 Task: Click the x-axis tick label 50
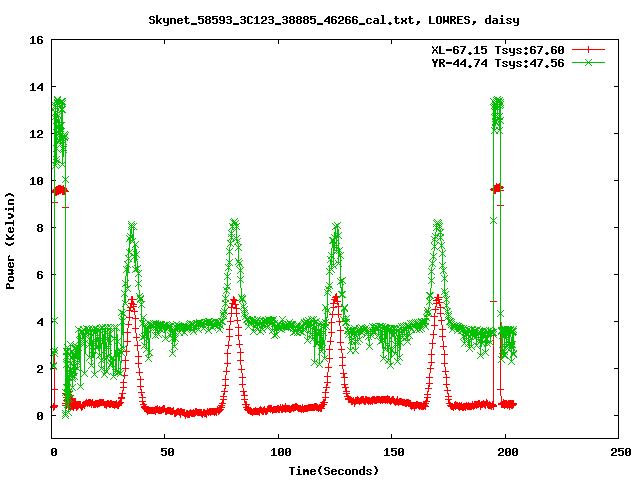coord(167,452)
